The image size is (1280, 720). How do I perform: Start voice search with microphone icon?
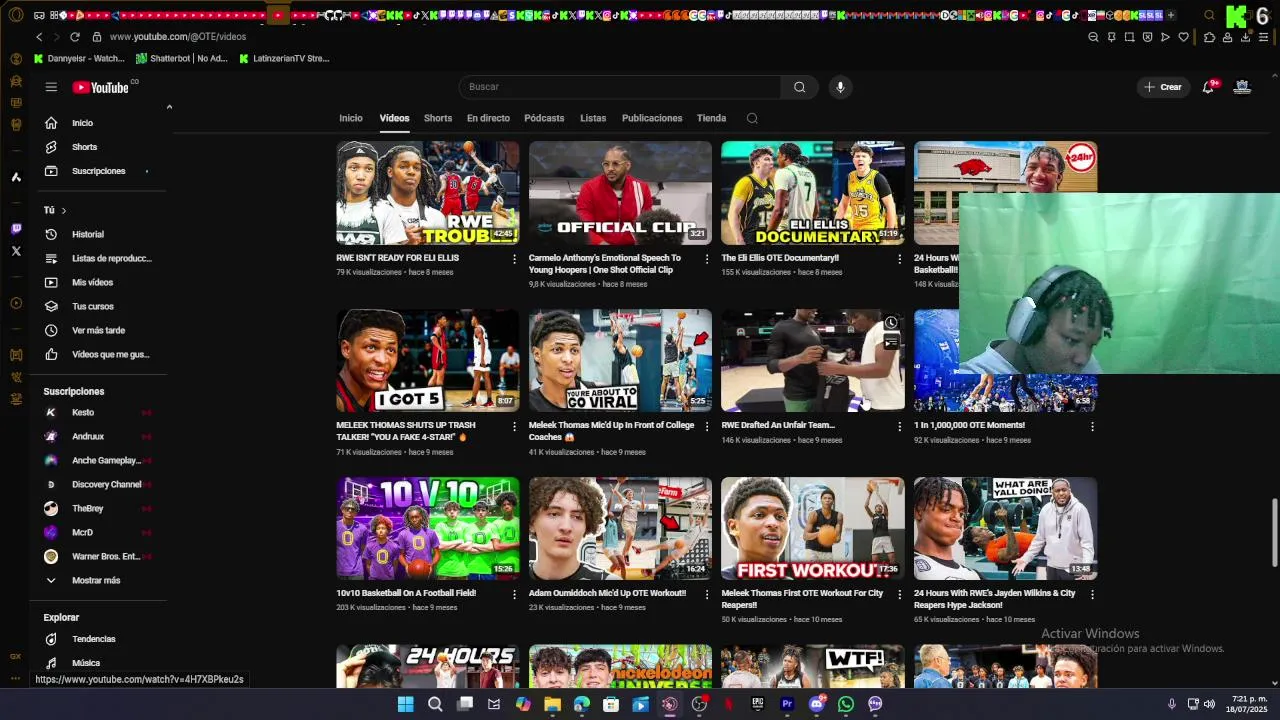tap(840, 87)
